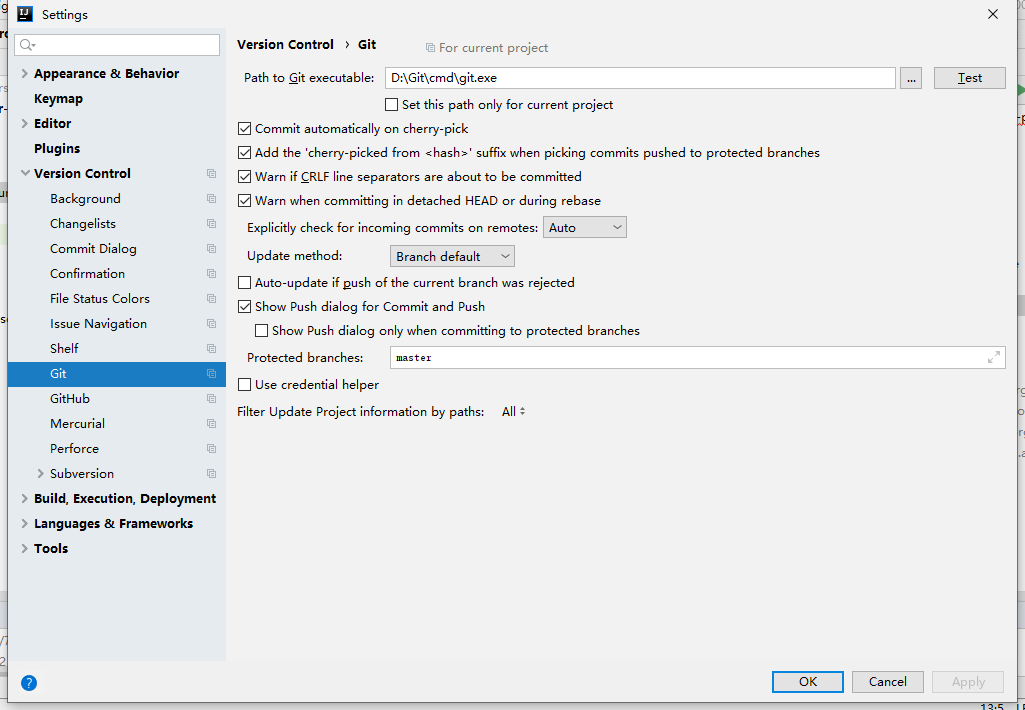Click project-level icon next to Changelists
1025x710 pixels.
(211, 224)
